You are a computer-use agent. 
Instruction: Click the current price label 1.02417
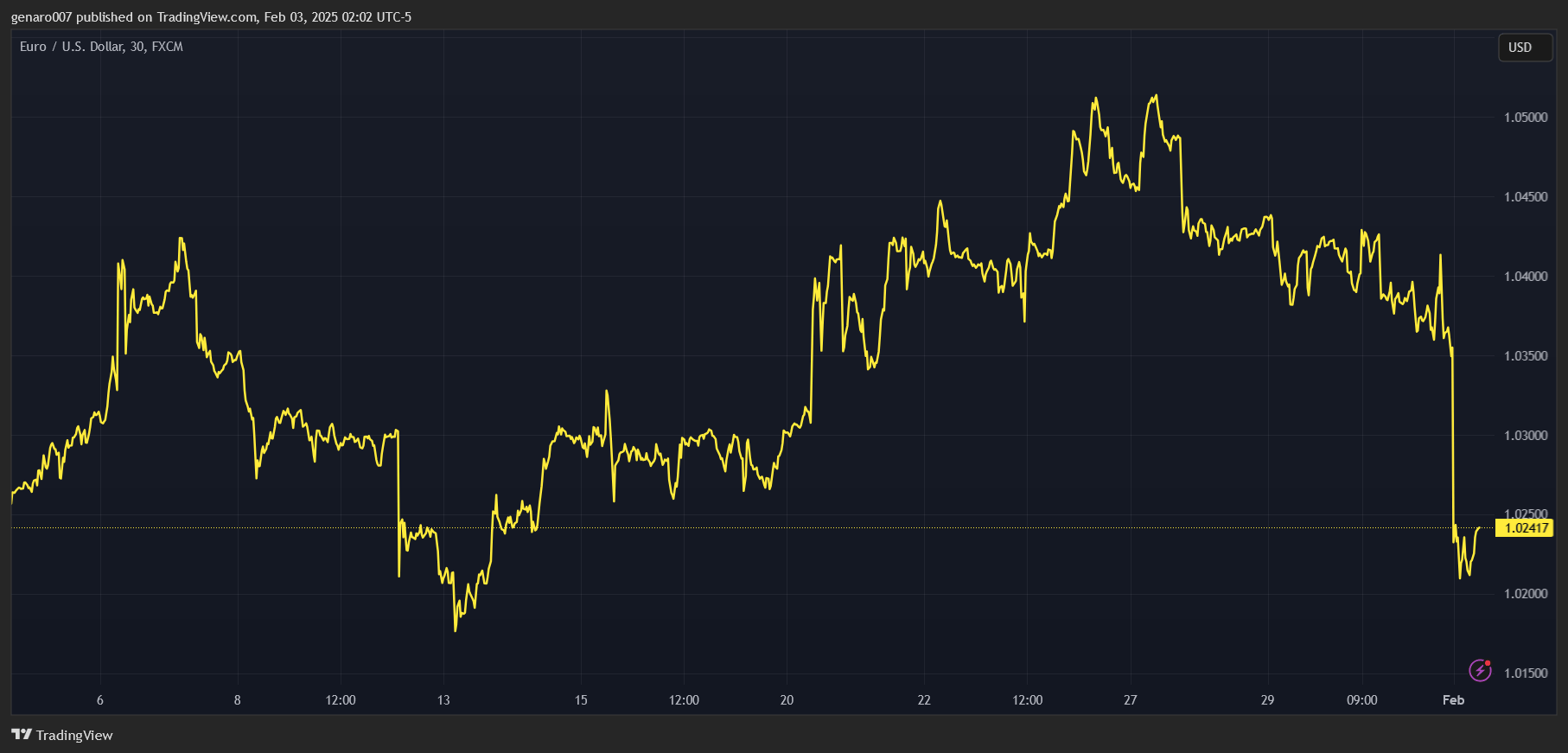tap(1525, 527)
